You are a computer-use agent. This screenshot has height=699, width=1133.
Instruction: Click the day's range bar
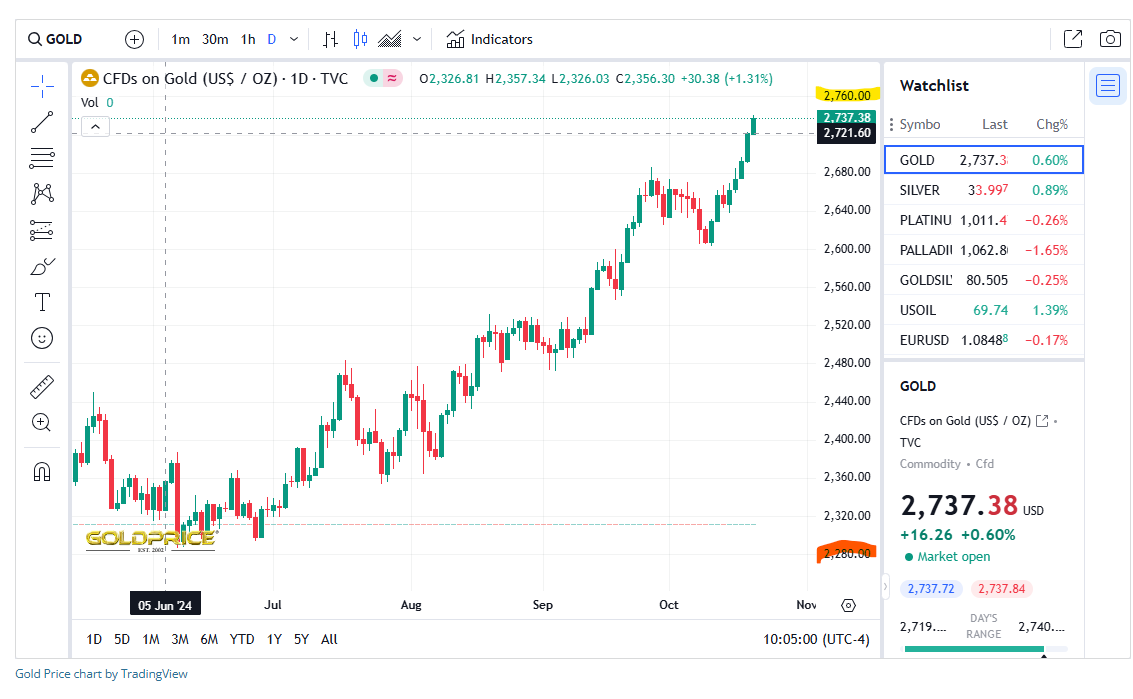tap(986, 649)
